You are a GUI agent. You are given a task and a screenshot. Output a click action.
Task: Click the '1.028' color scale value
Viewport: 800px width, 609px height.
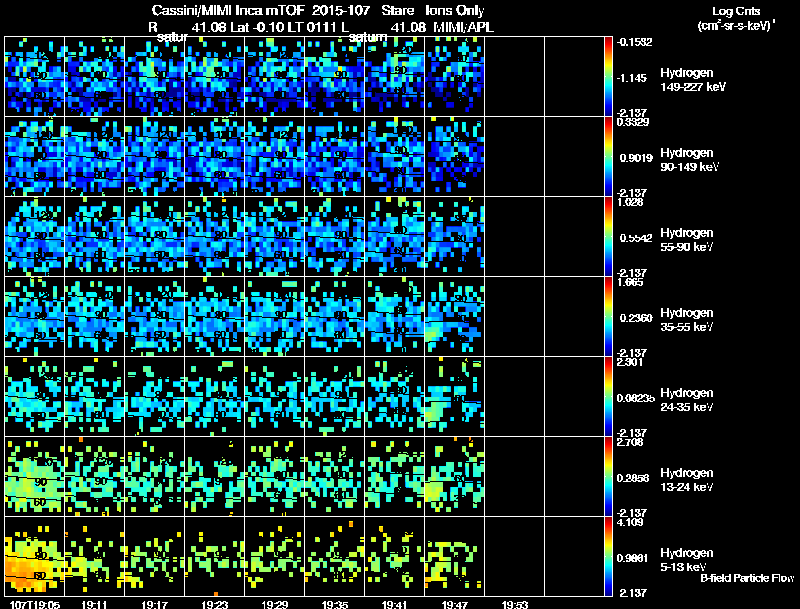630,202
